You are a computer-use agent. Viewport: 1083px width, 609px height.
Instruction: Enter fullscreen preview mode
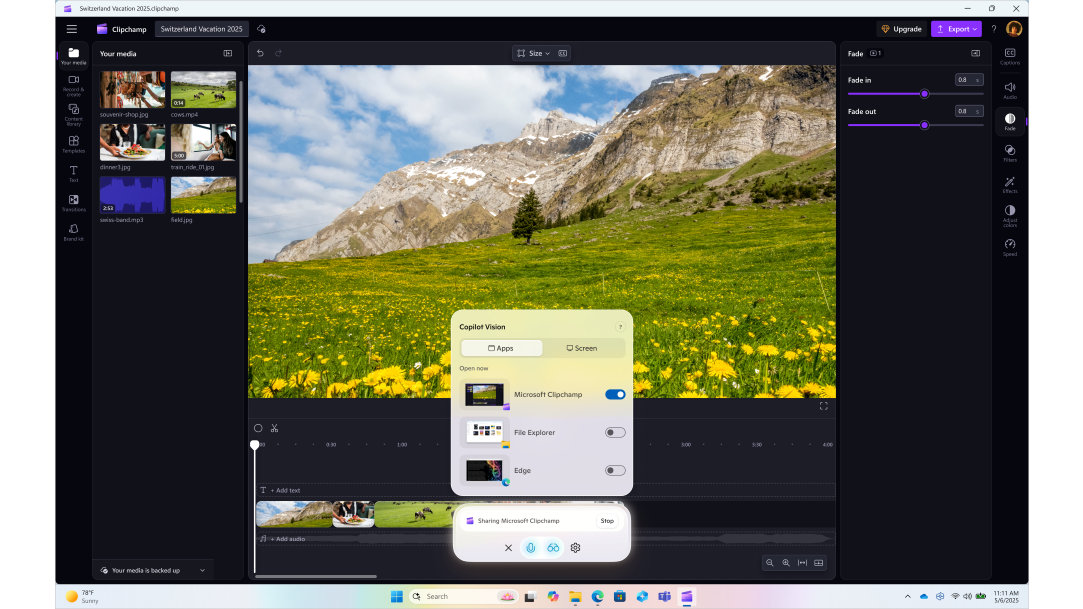click(x=823, y=406)
